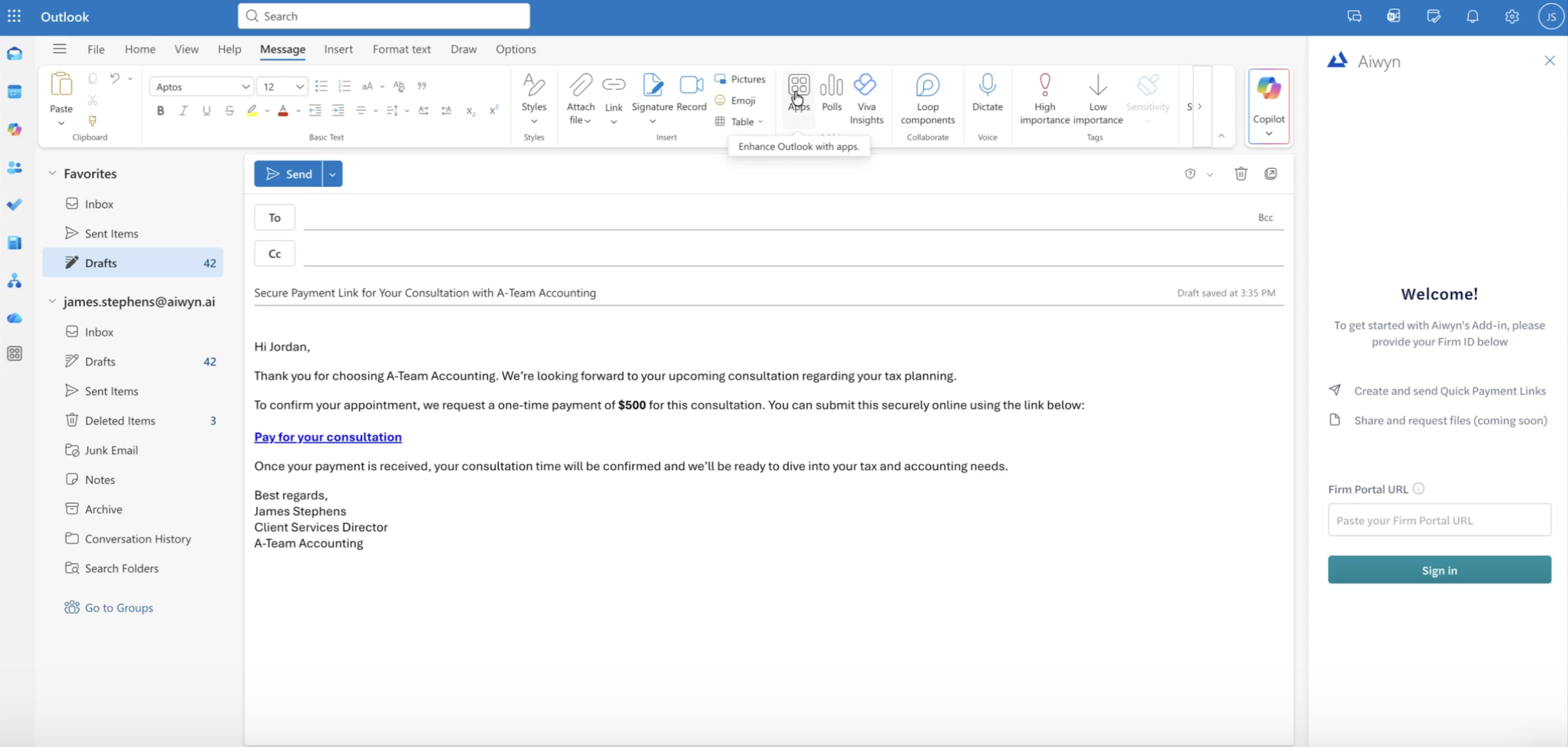Viewport: 1568px width, 747px height.
Task: Toggle Bold formatting
Action: click(160, 110)
